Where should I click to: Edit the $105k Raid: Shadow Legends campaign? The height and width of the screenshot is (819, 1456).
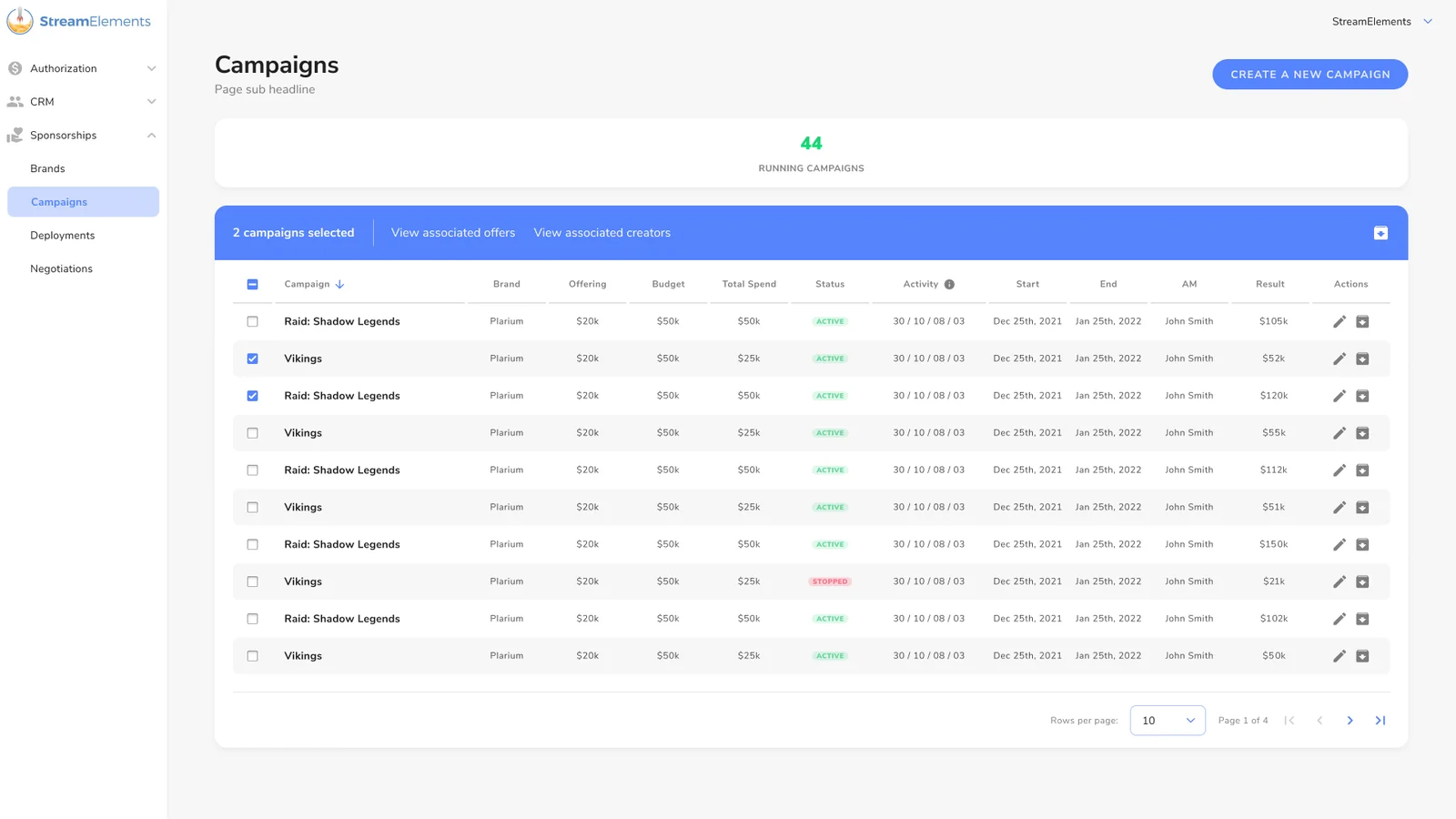[1339, 321]
